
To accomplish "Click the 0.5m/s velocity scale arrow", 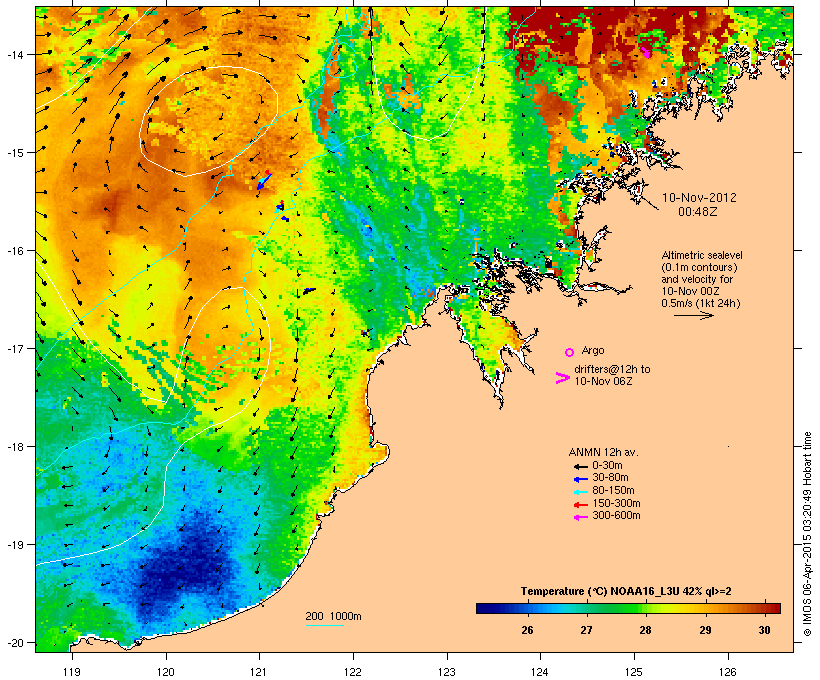I will 693,315.
